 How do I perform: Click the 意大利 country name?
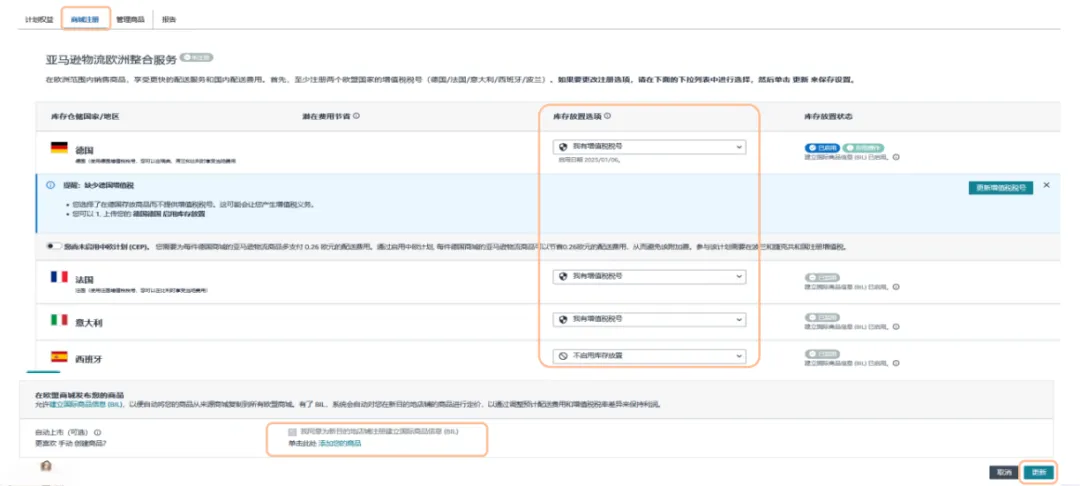coord(89,323)
